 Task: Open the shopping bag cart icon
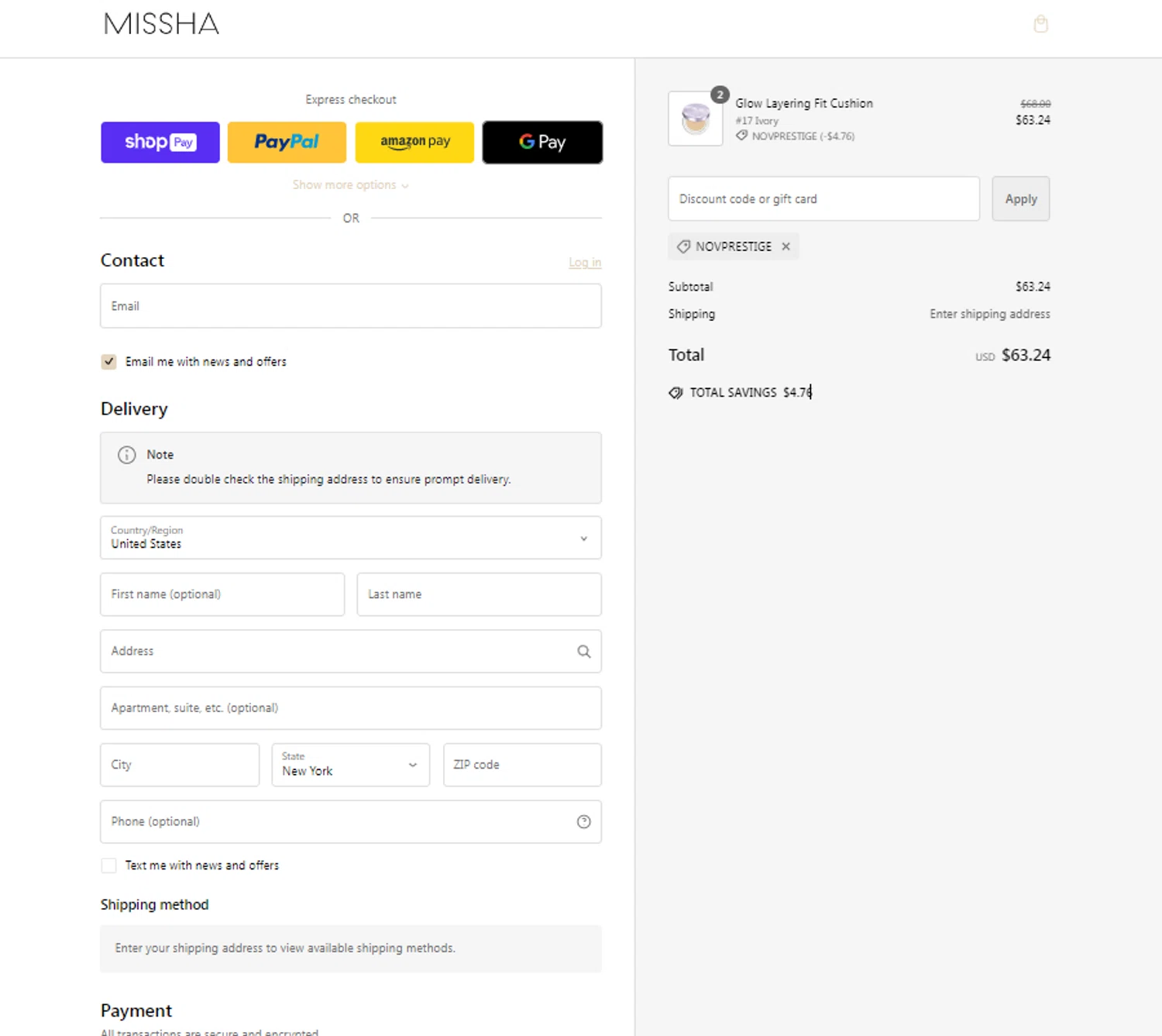click(1040, 24)
